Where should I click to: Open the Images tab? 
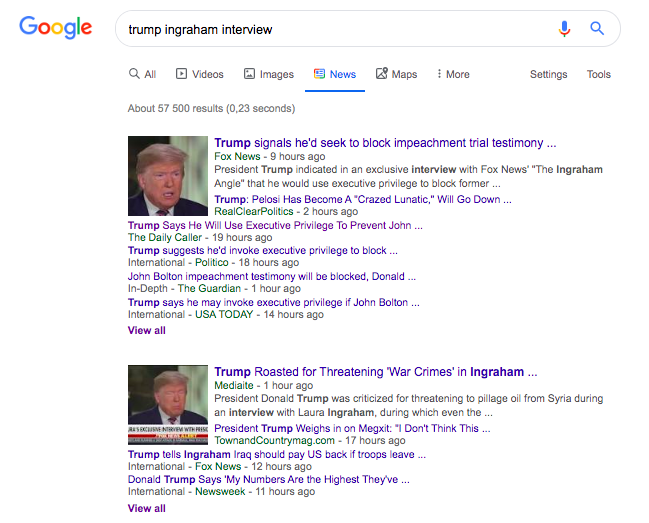click(x=268, y=74)
